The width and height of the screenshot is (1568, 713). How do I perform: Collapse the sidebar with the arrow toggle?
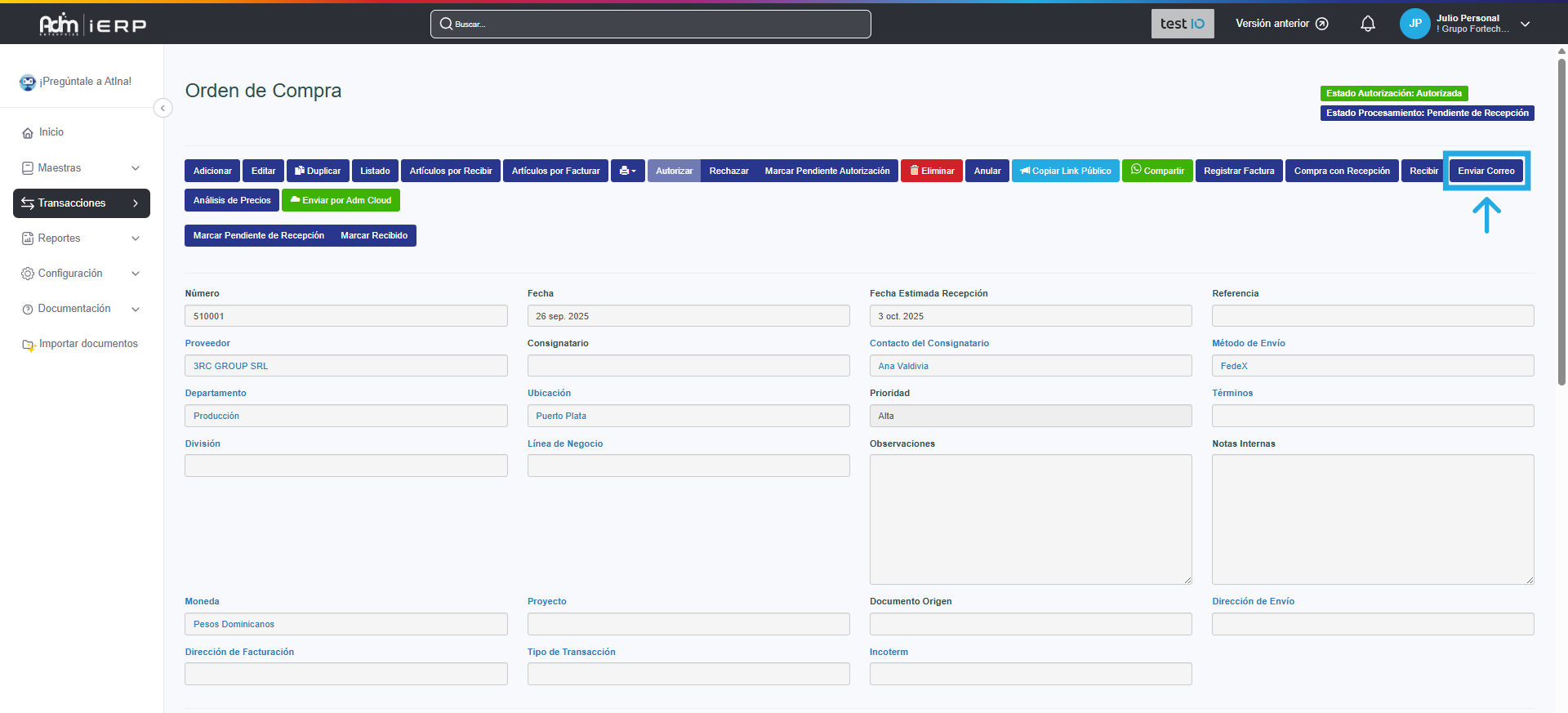click(163, 108)
